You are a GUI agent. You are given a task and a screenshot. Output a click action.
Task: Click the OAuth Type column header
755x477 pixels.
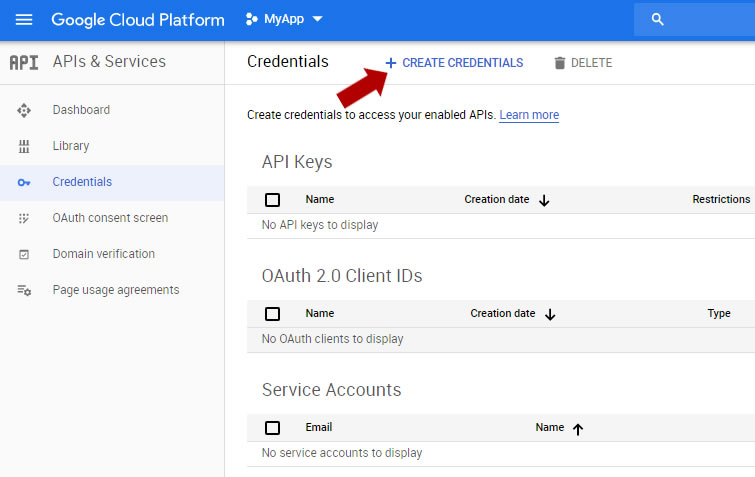coord(719,313)
